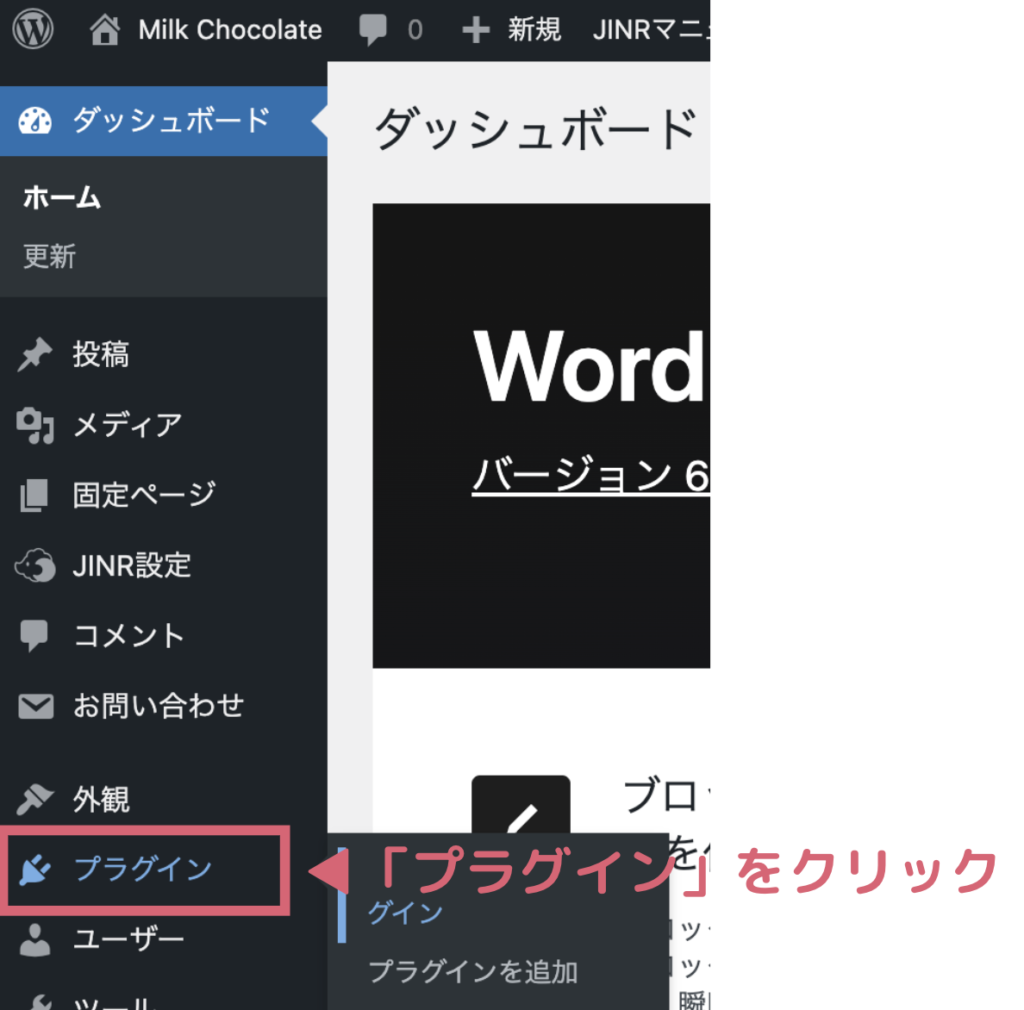Click the plug icon for プラグイン
The height and width of the screenshot is (1010, 1024).
tap(35, 869)
